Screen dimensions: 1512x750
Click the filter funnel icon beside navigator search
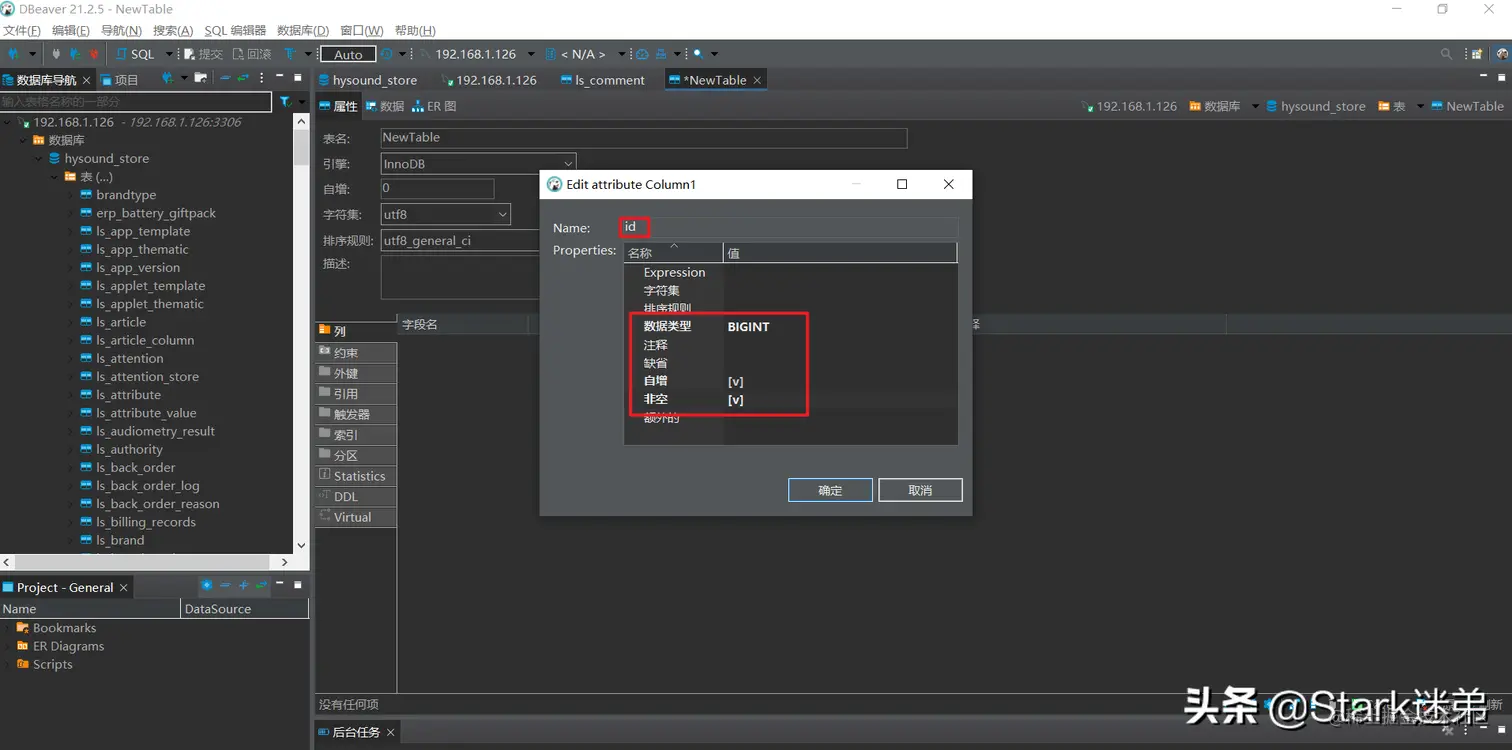pyautogui.click(x=285, y=101)
